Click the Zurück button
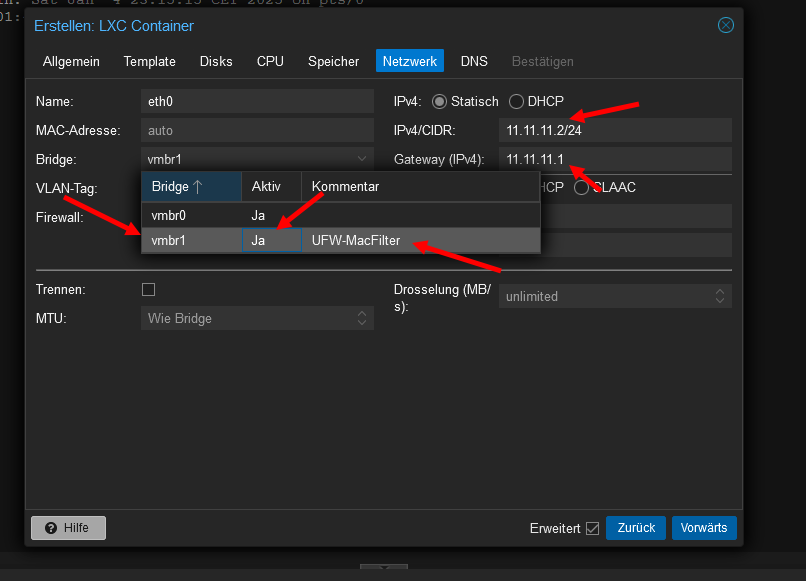Image resolution: width=806 pixels, height=581 pixels. (635, 528)
